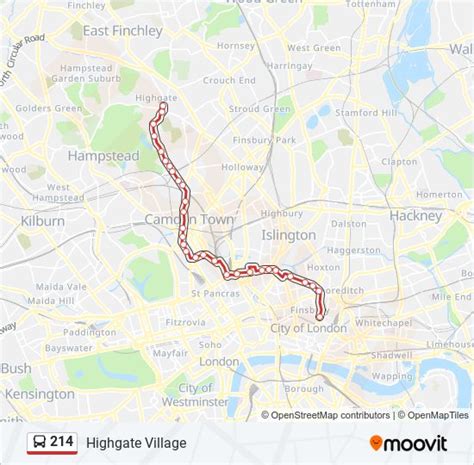Viewport: 474px width, 465px height.
Task: Click the Stamford Hill map label
Action: (x=366, y=113)
